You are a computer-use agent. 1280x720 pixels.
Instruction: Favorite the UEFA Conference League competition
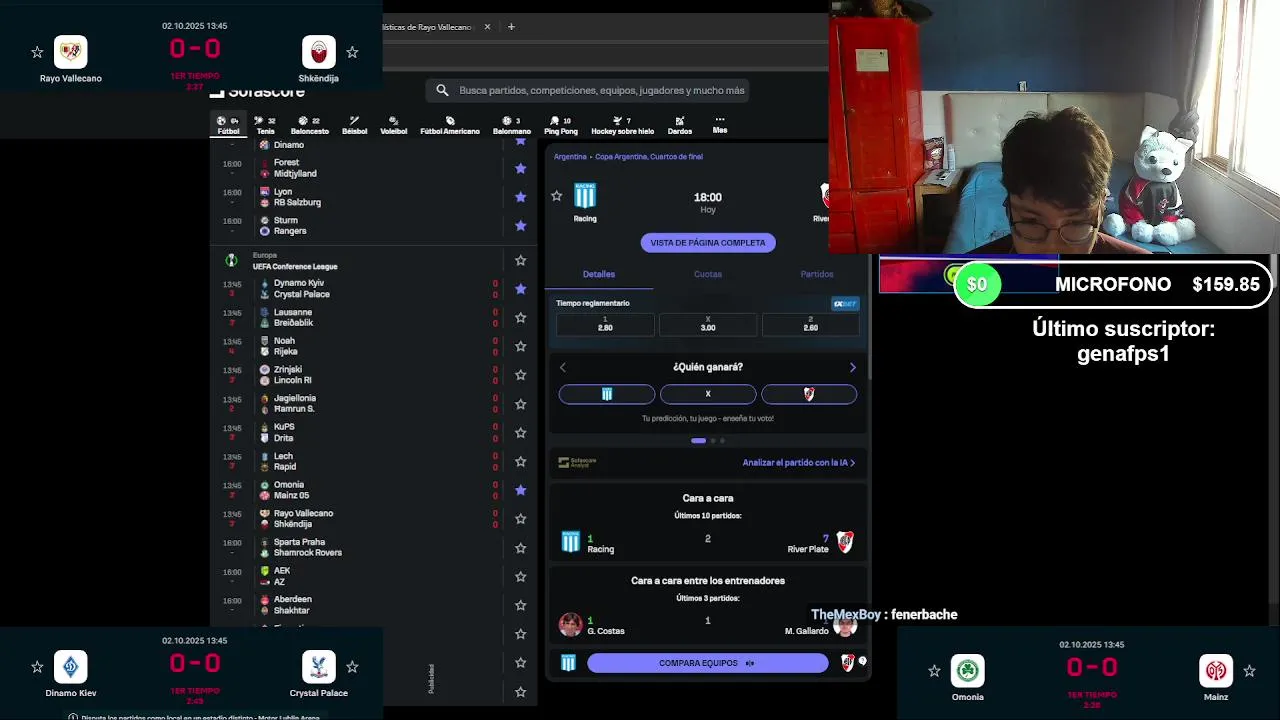[x=520, y=260]
